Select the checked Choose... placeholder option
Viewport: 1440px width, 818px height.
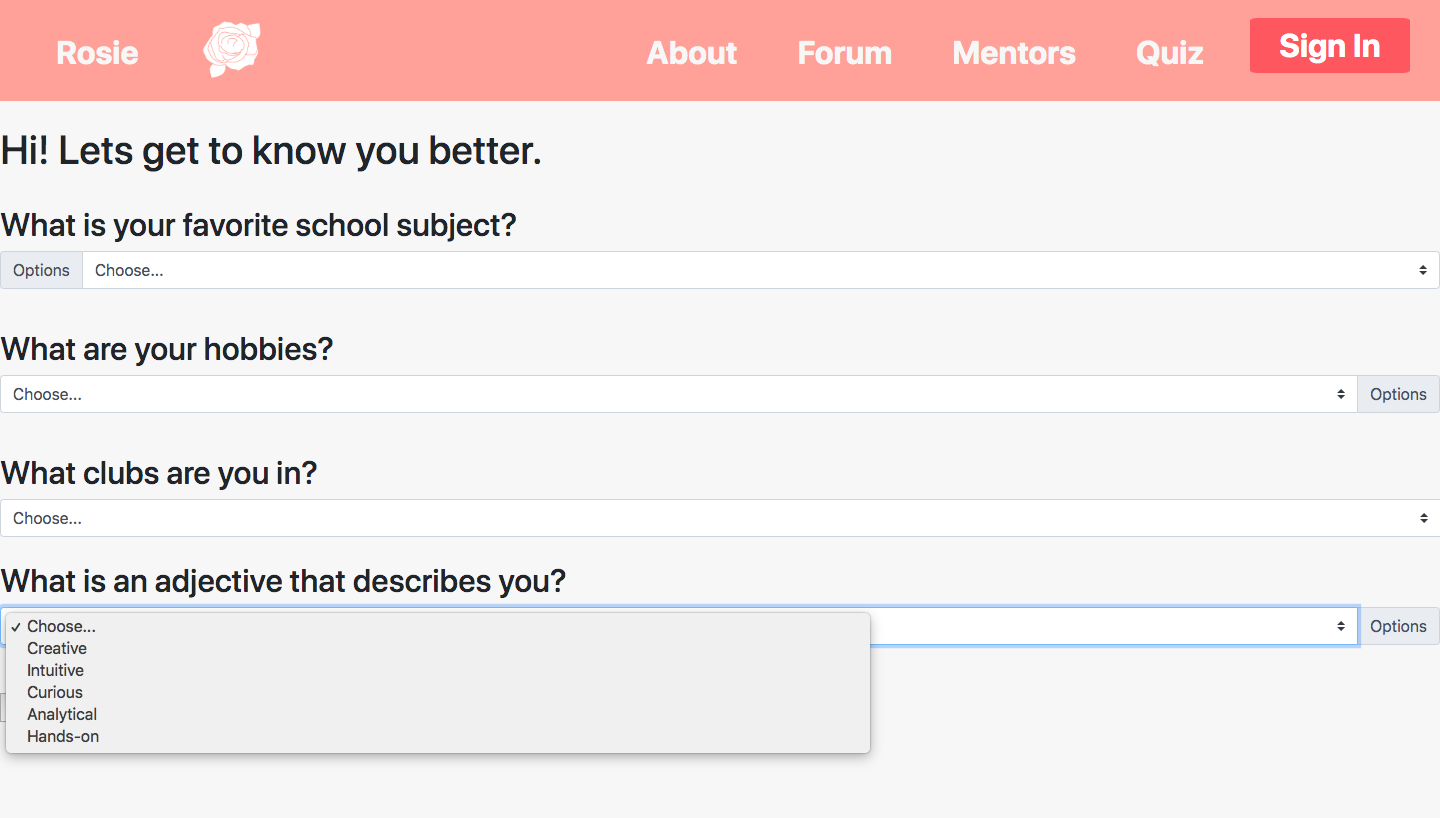tap(61, 626)
